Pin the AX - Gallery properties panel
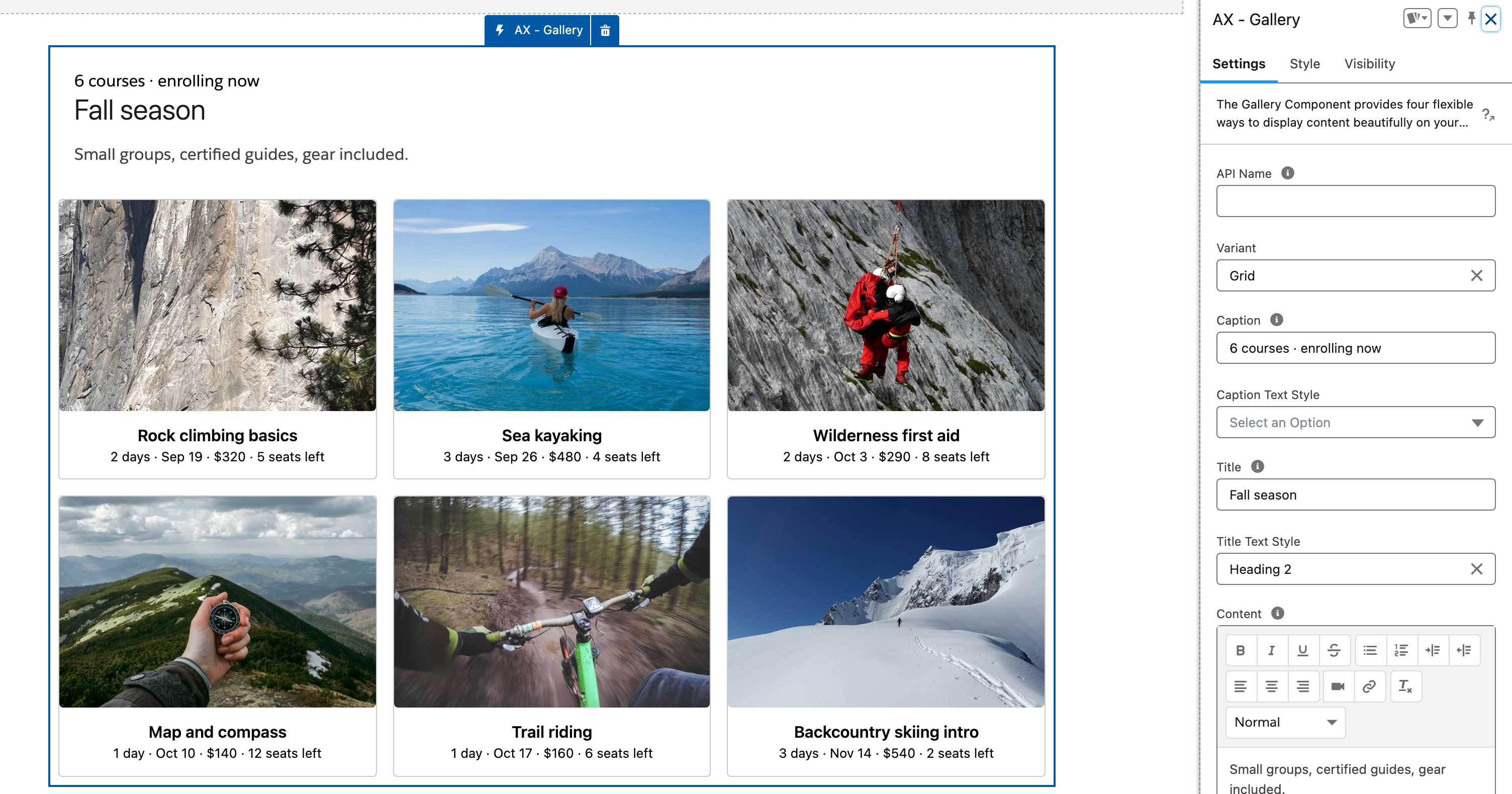1512x794 pixels. [x=1471, y=18]
